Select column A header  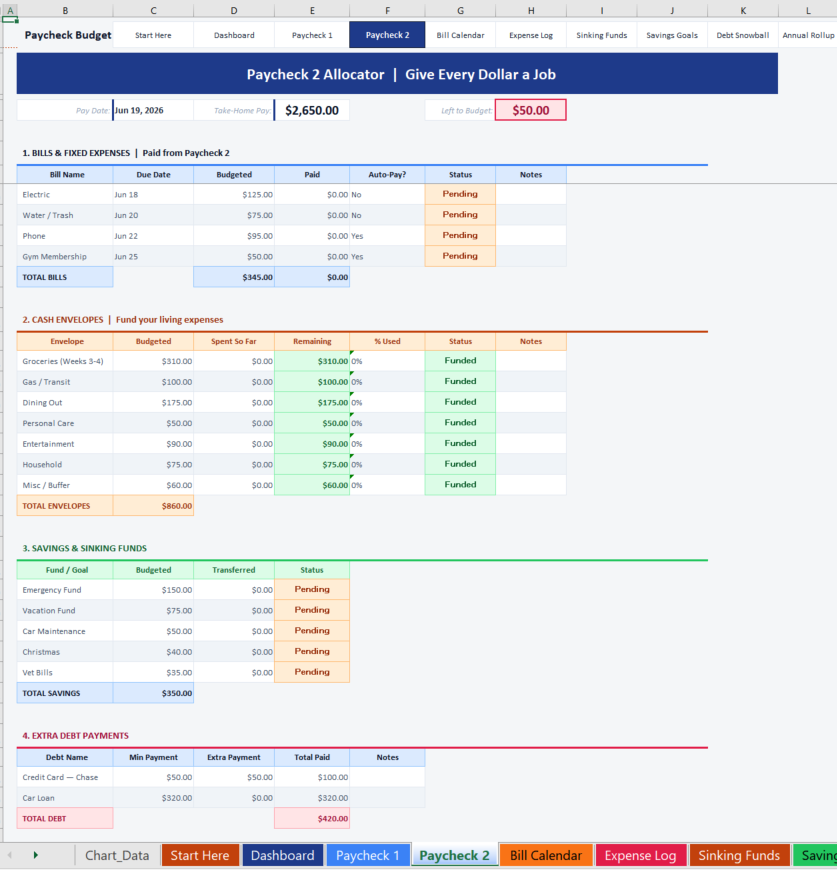coord(10,10)
